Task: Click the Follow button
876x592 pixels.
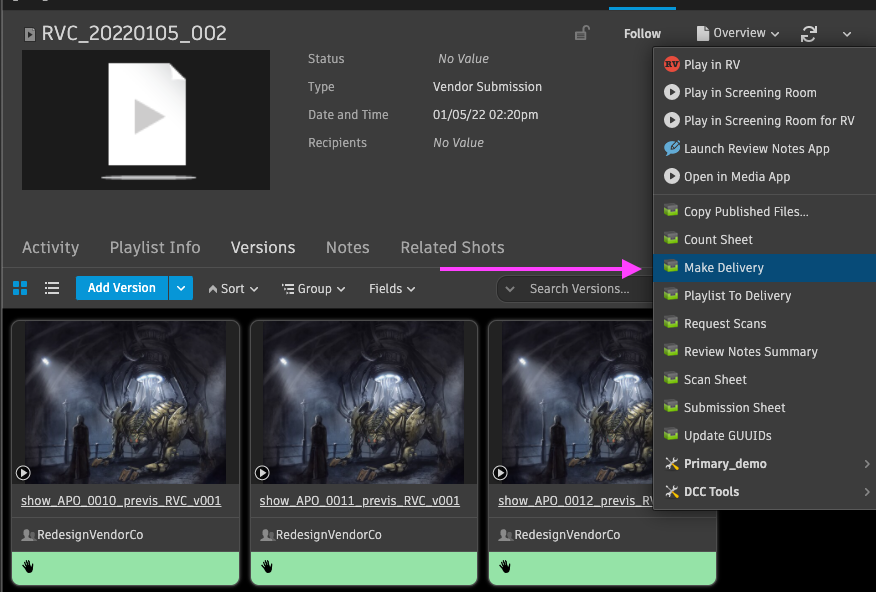Action: (642, 34)
